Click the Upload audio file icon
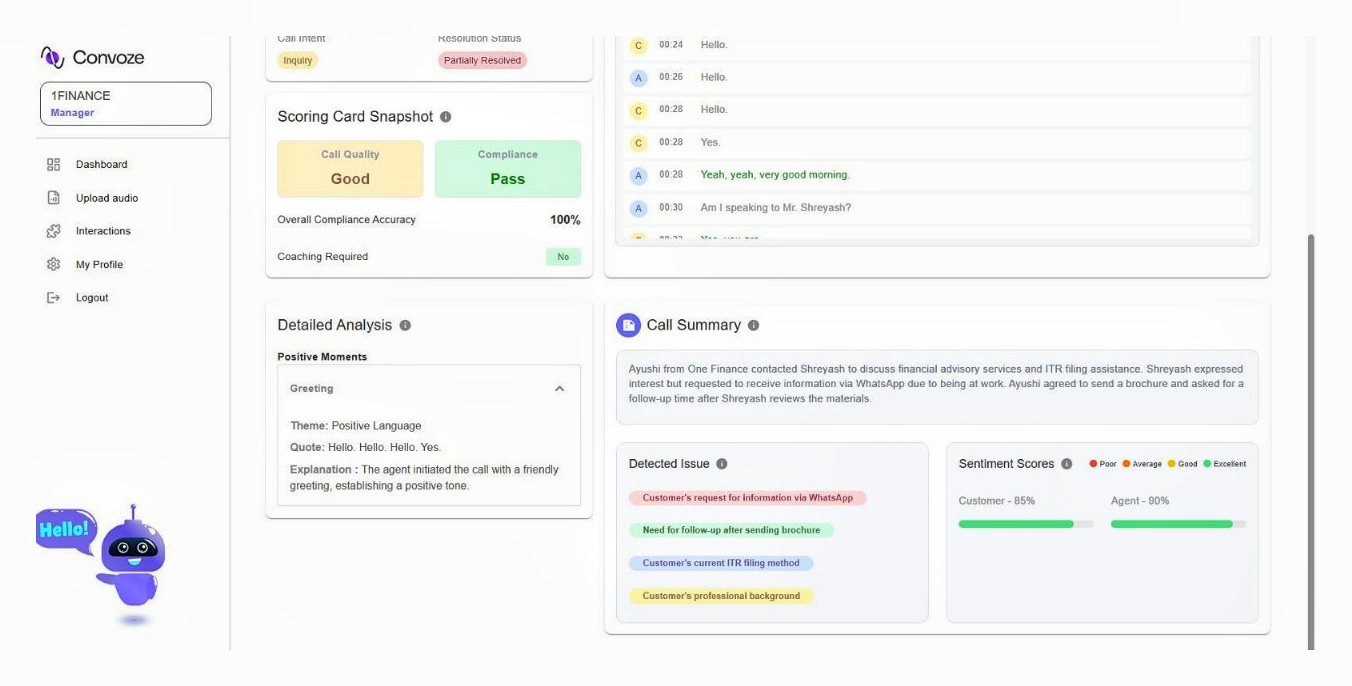1352x686 pixels. point(54,198)
